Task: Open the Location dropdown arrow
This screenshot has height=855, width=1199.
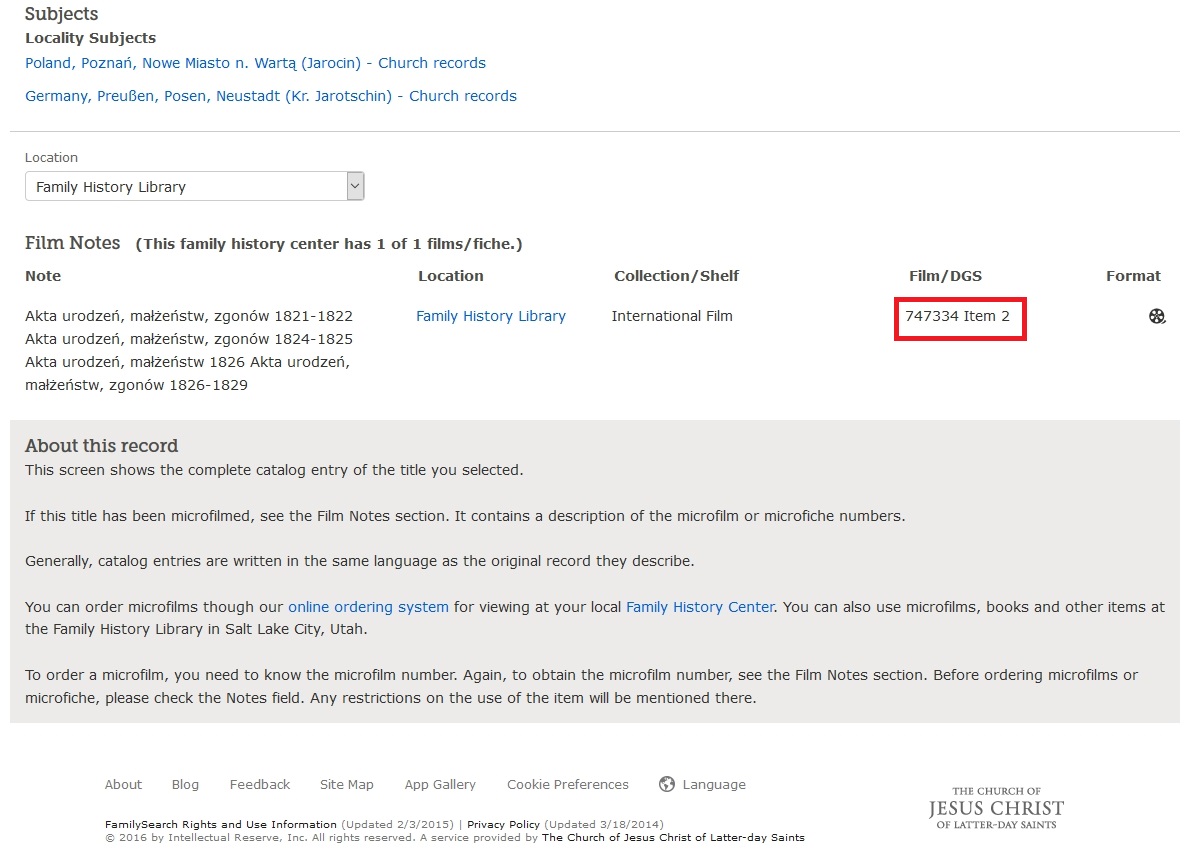Action: pos(354,186)
